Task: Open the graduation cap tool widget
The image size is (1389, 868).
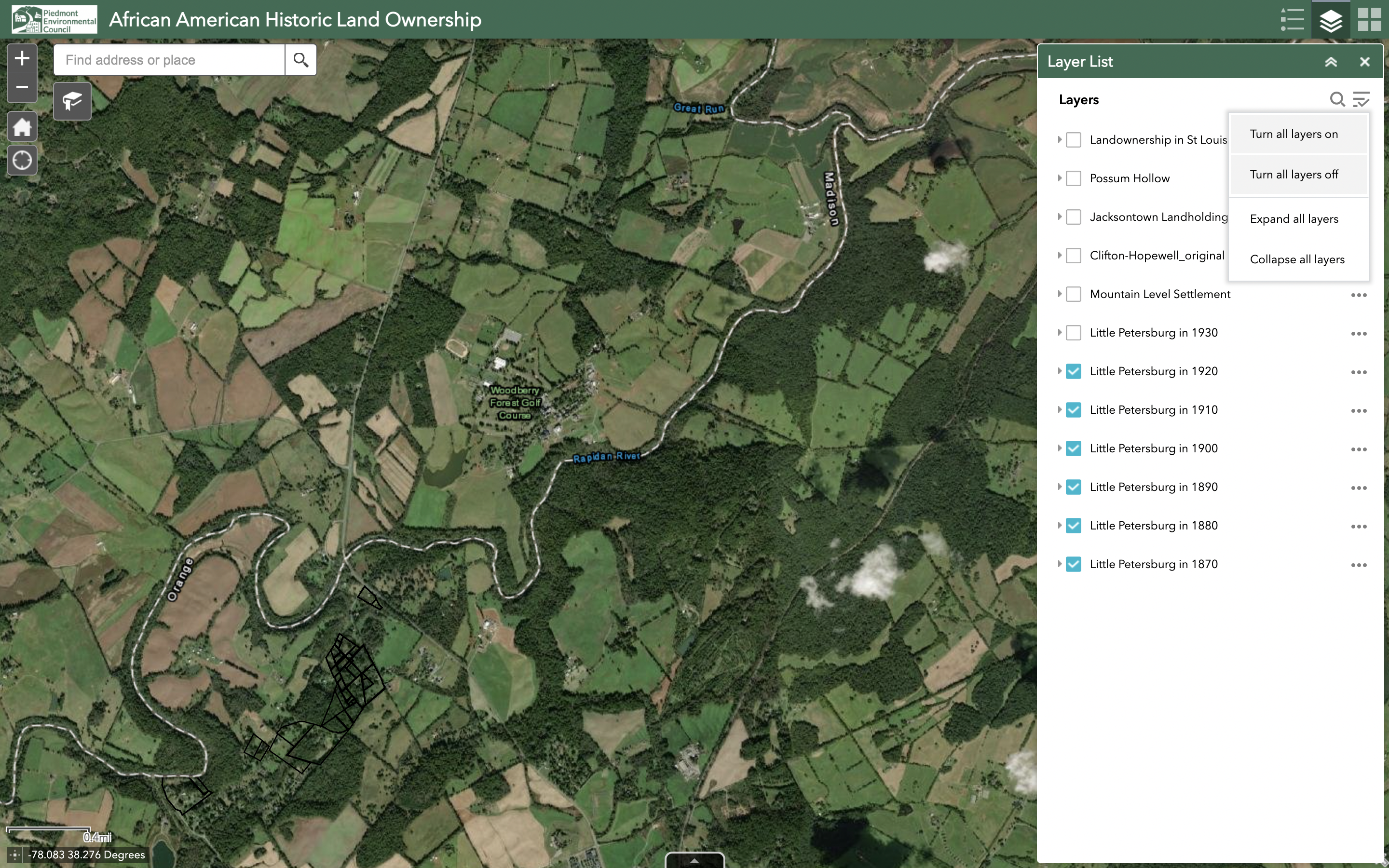Action: click(x=72, y=102)
